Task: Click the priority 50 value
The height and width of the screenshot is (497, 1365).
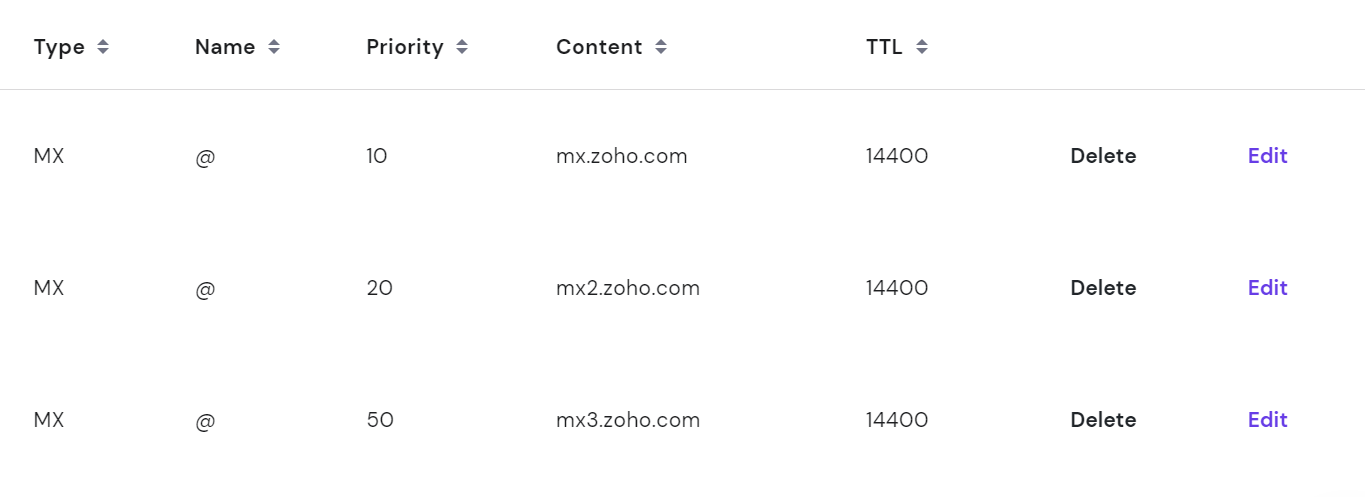Action: click(380, 420)
